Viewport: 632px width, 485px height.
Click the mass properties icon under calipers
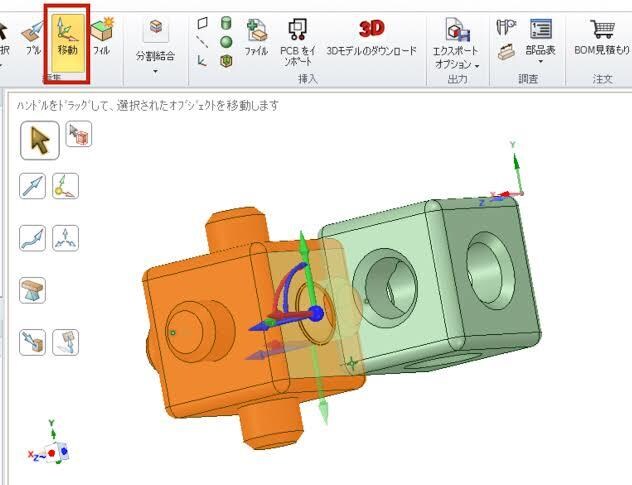(x=507, y=52)
